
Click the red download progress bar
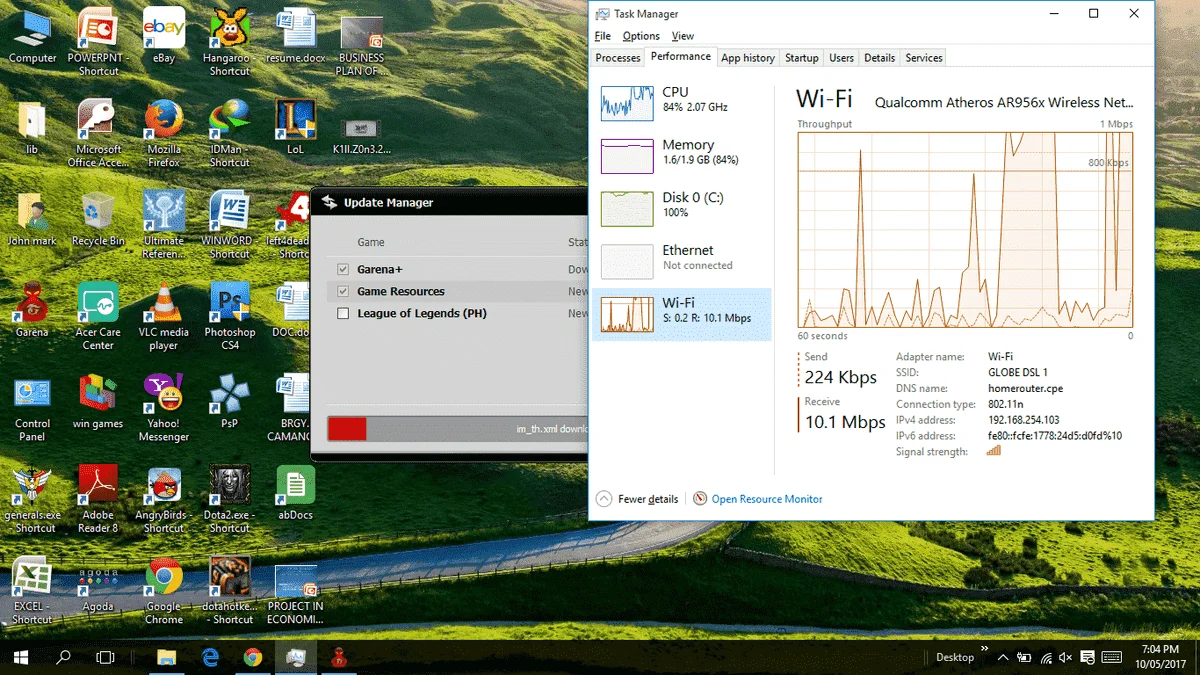(347, 429)
